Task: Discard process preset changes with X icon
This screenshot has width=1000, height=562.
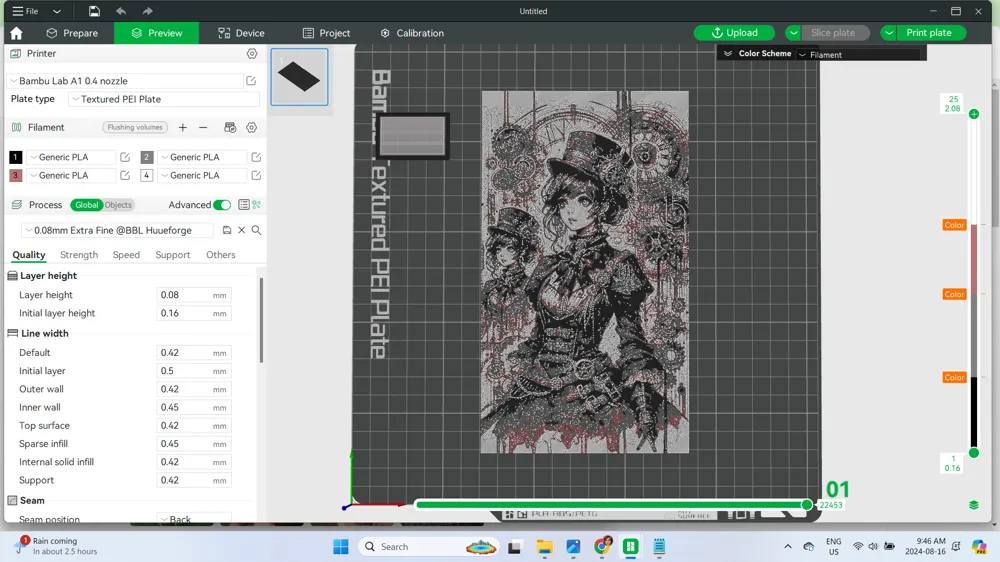Action: [x=242, y=230]
